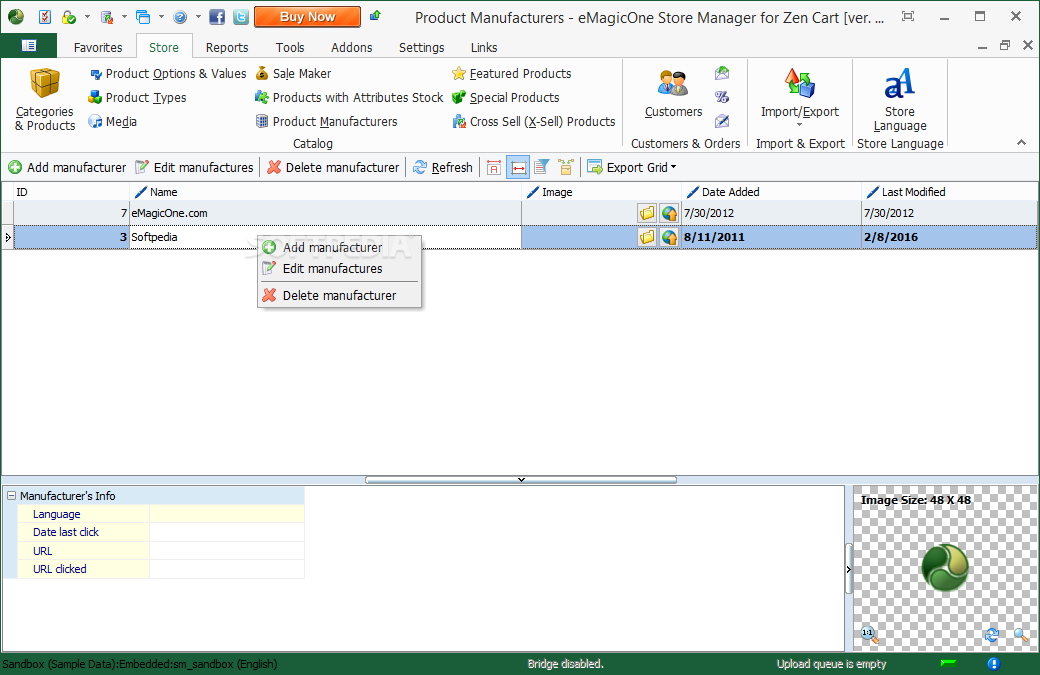Click Add manufacturer in the toolbar

[67, 167]
